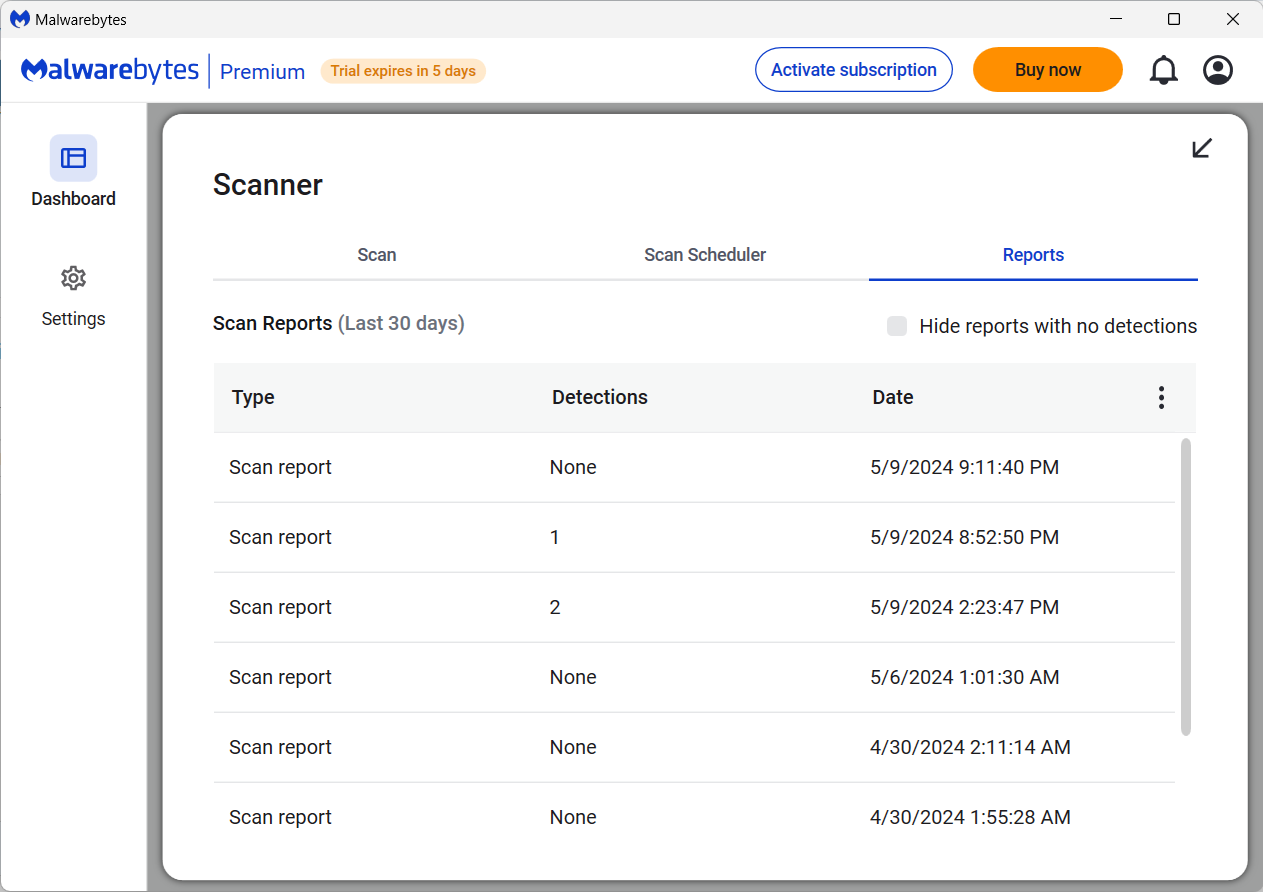Click the reports list vertical scrollbar
The width and height of the screenshot is (1263, 892).
1186,586
